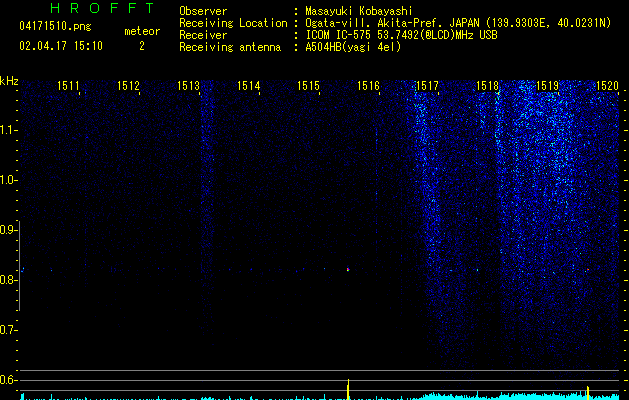Click the 1518 time axis label
Viewport: 629px width, 400px height.
pos(487,86)
